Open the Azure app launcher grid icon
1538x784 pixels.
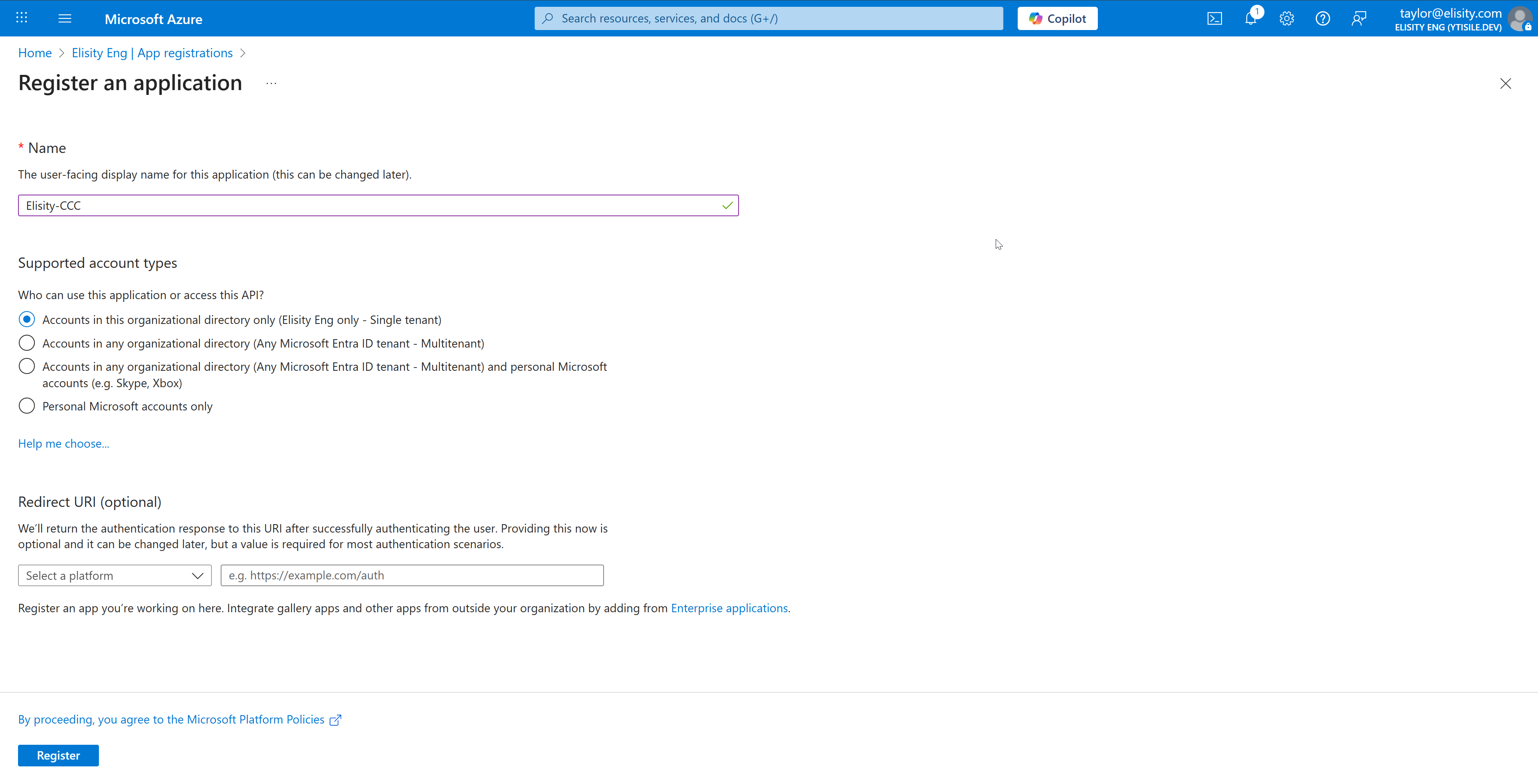(22, 18)
